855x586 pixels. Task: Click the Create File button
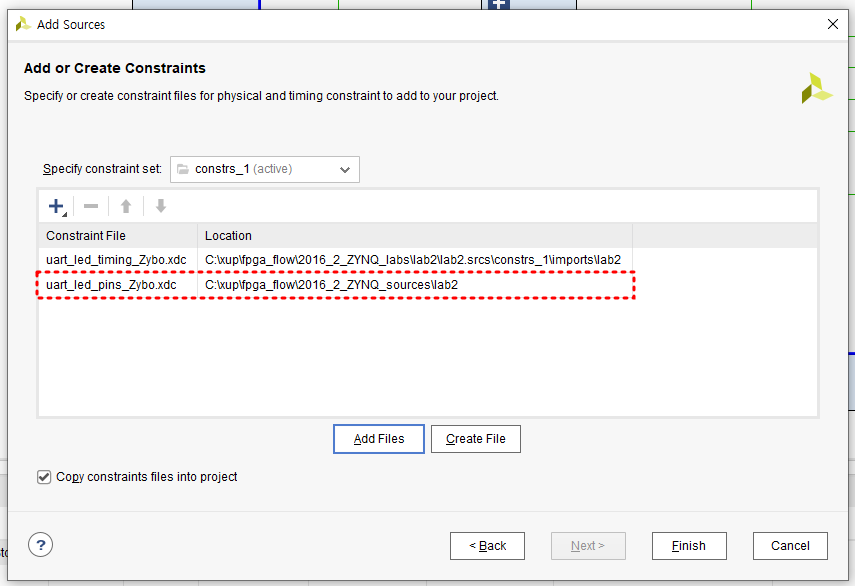[x=475, y=439]
